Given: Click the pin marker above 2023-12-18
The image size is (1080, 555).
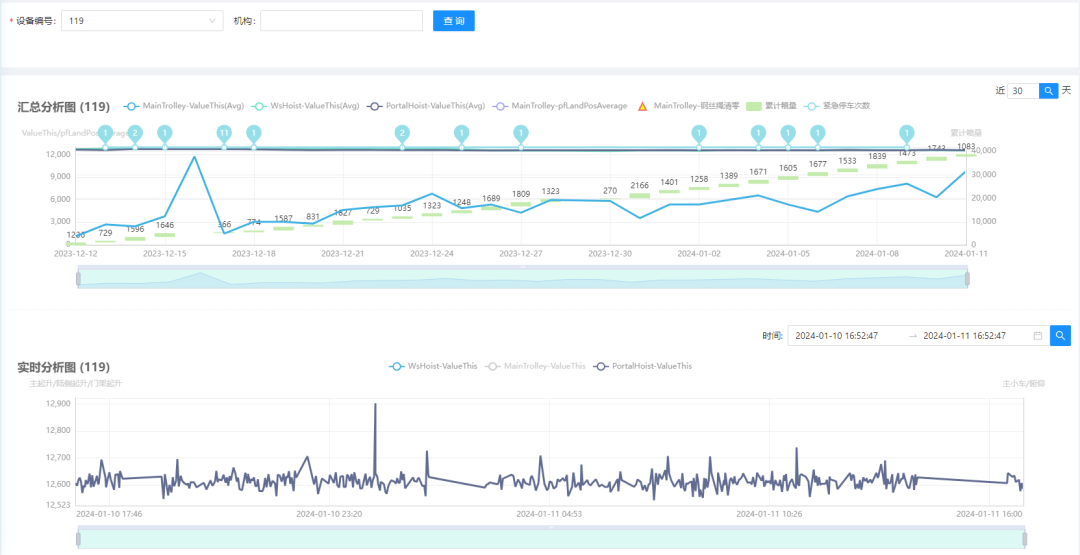Looking at the screenshot, I should point(253,134).
